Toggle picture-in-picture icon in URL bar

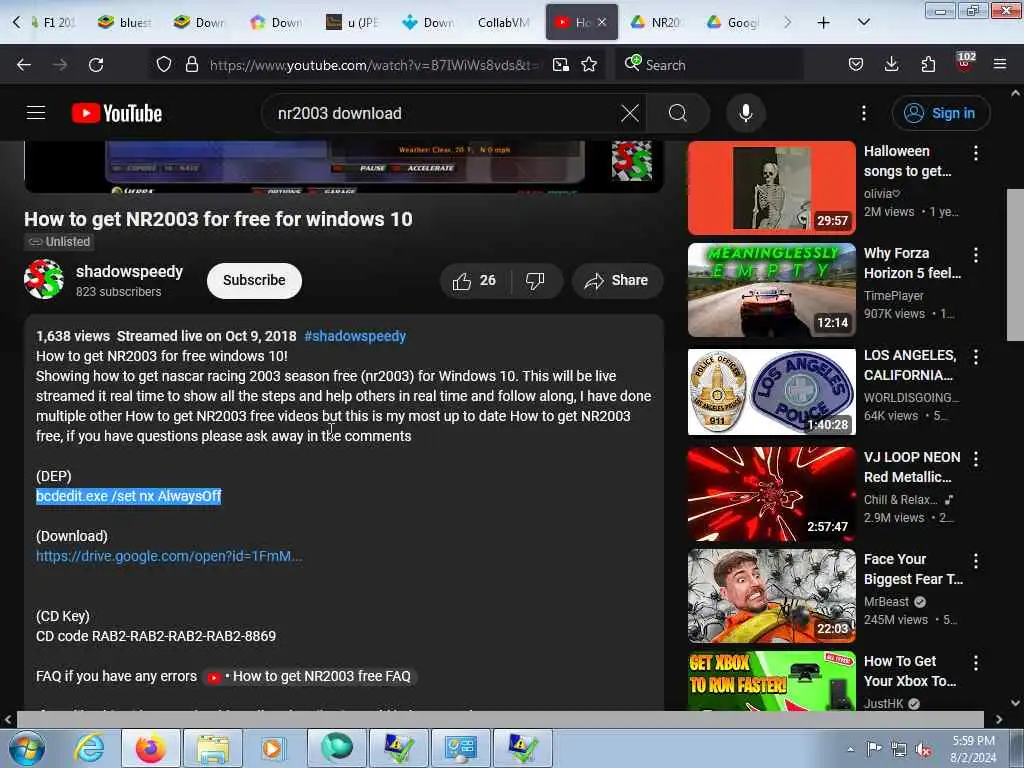560,65
